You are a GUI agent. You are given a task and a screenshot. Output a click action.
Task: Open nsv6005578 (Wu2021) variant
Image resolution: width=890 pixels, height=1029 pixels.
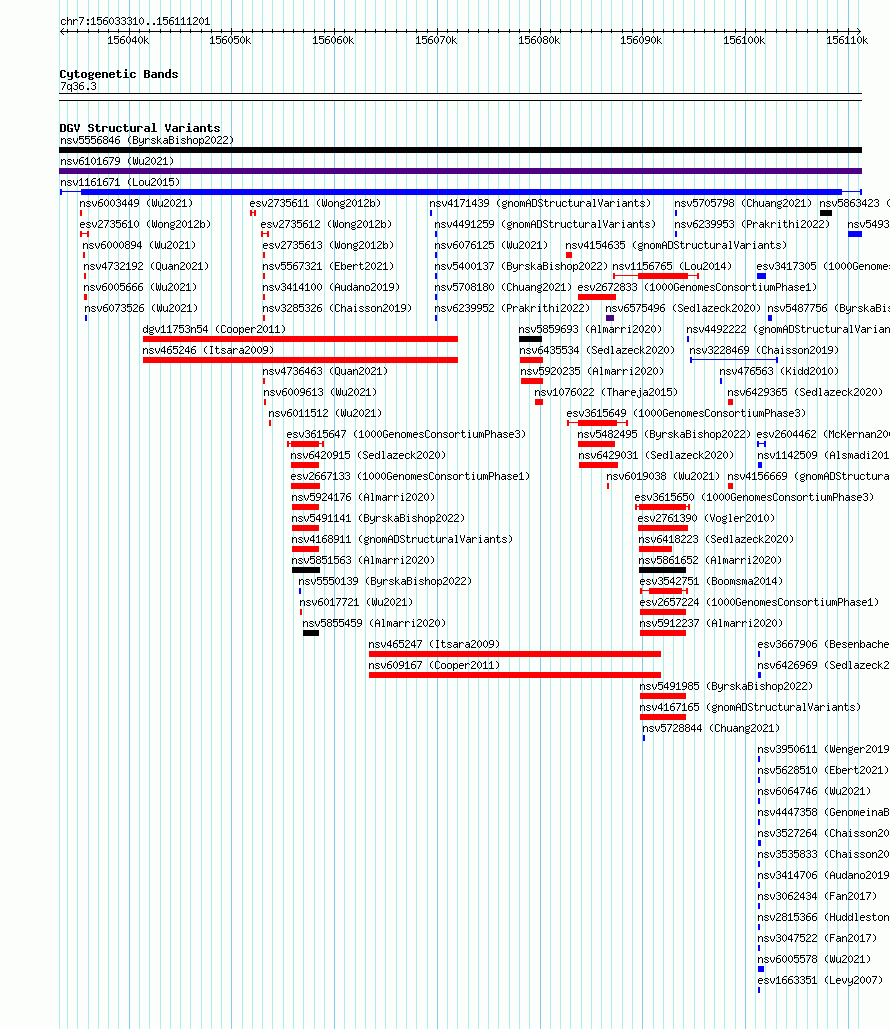pyautogui.click(x=814, y=959)
